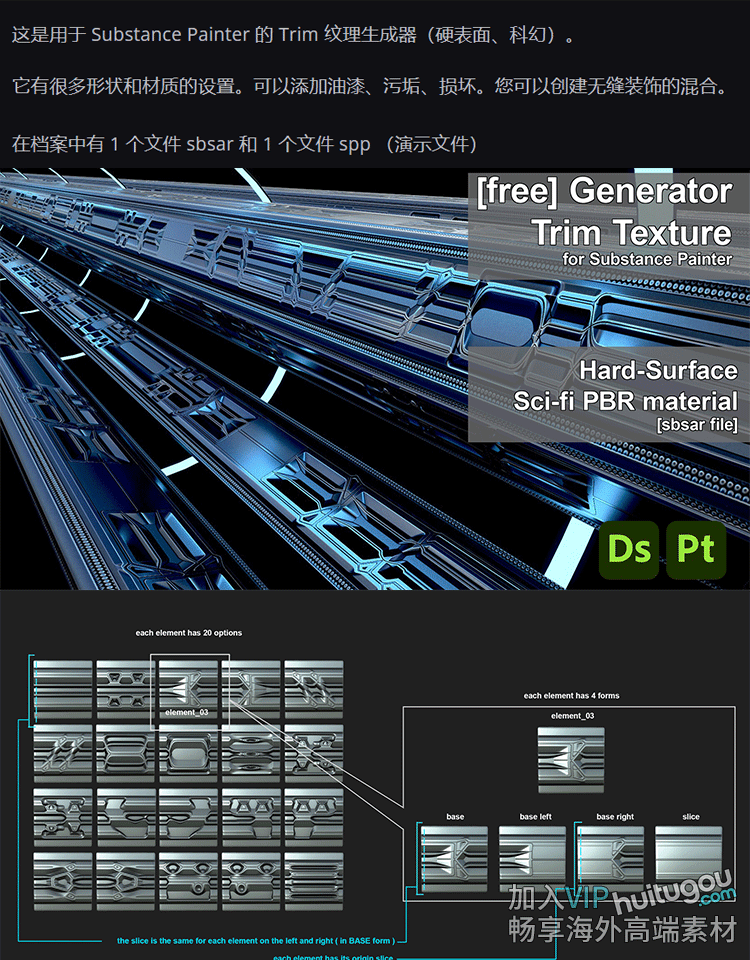This screenshot has width=750, height=960.
Task: Select the 'base right' form thumbnail
Action: click(x=613, y=857)
